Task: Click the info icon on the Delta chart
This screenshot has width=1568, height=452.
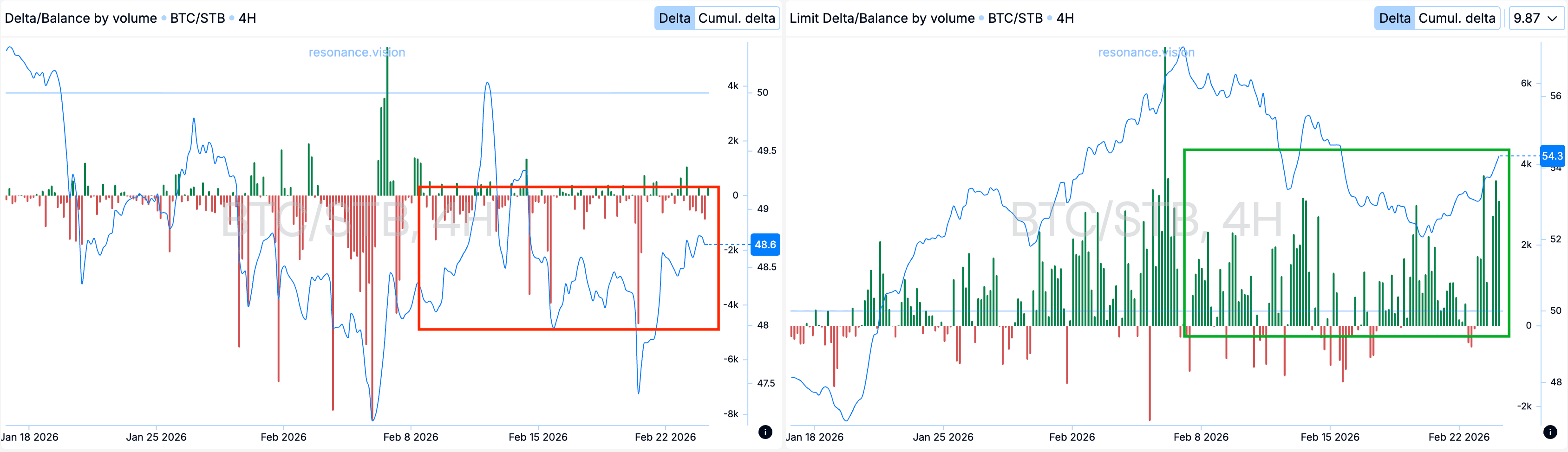Action: [766, 433]
